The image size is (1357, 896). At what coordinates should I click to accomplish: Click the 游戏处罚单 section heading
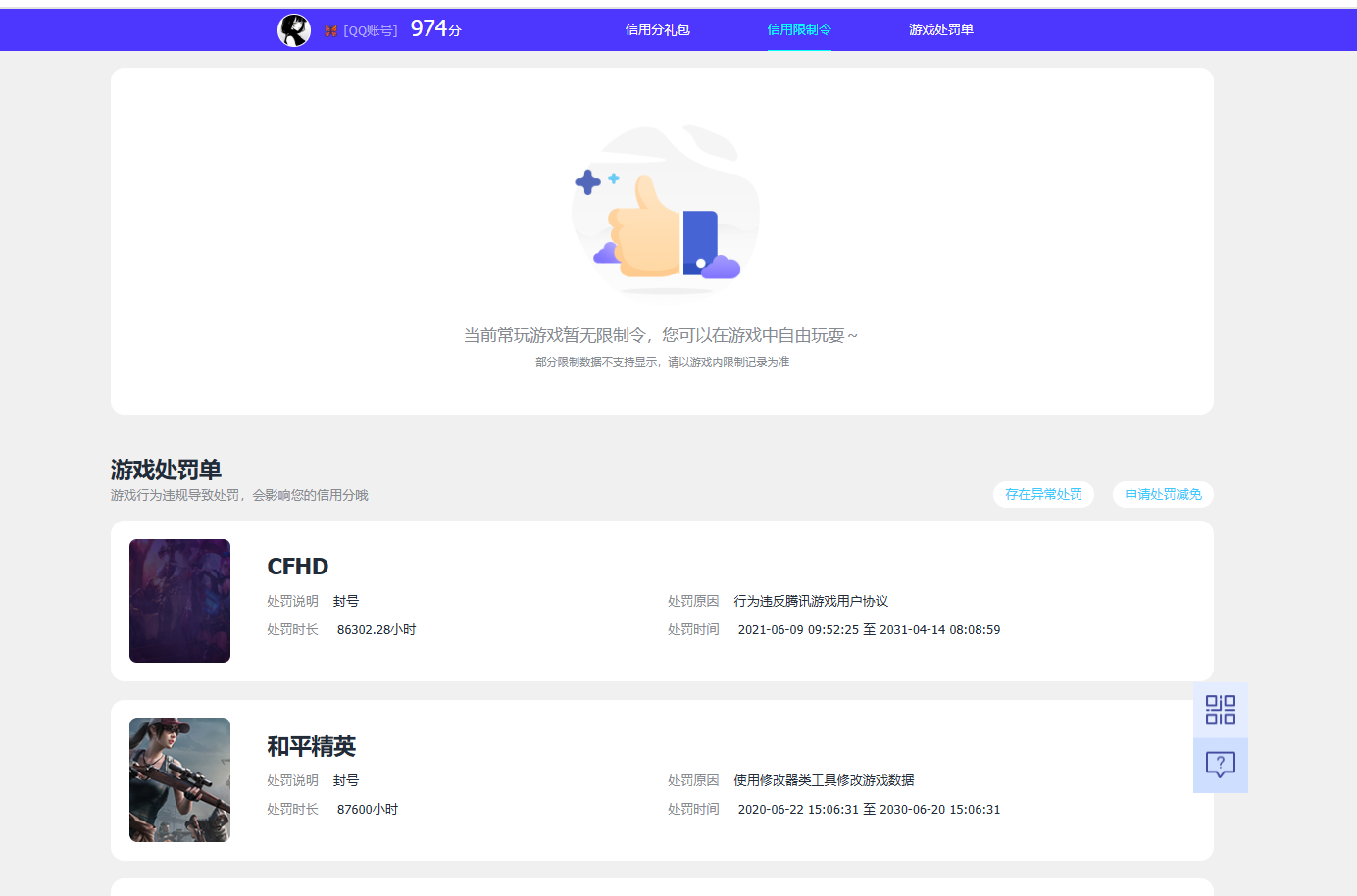point(166,470)
